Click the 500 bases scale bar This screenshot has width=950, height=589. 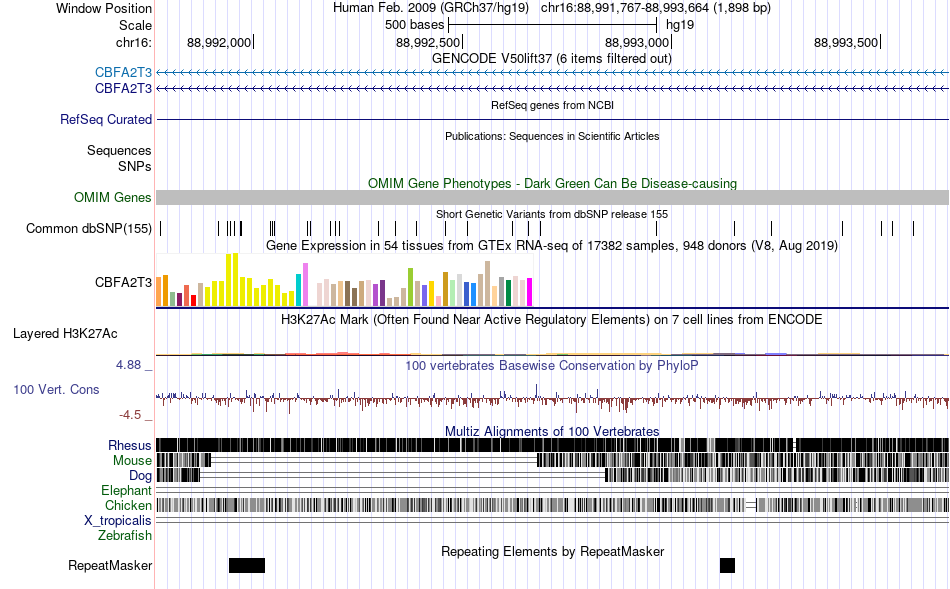click(x=553, y=25)
